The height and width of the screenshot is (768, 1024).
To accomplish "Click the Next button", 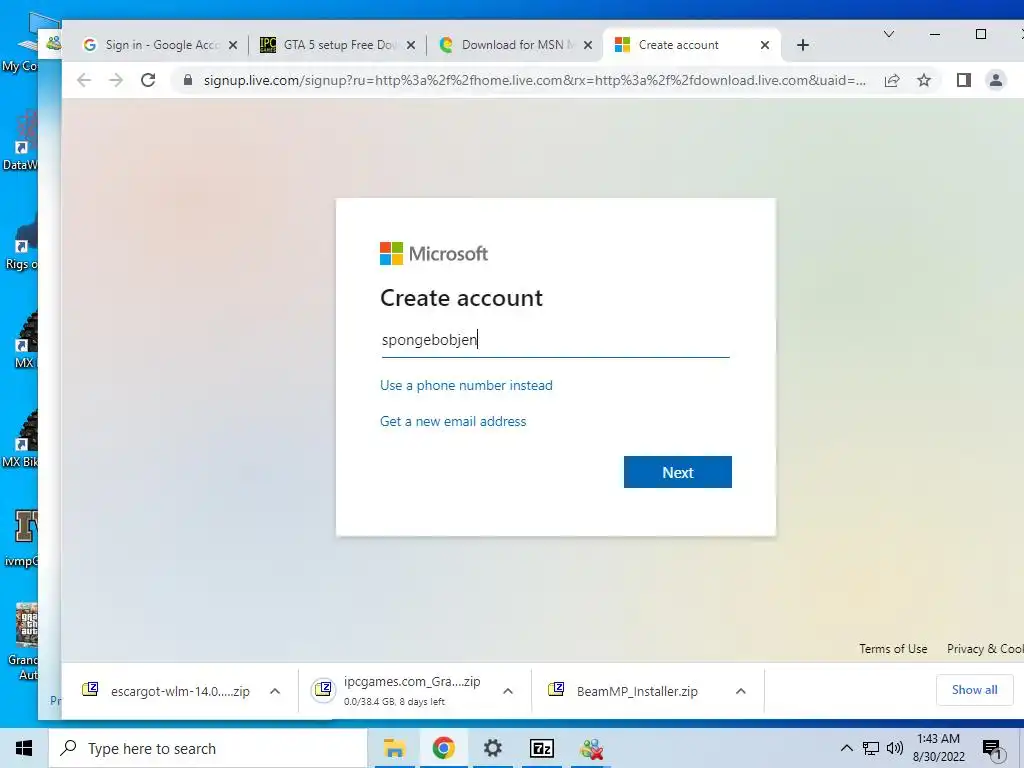I will pyautogui.click(x=677, y=472).
